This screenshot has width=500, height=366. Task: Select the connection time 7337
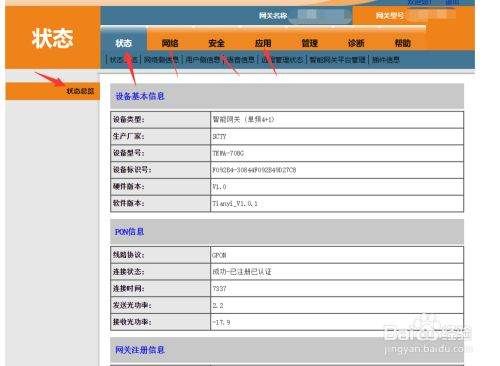click(x=219, y=289)
